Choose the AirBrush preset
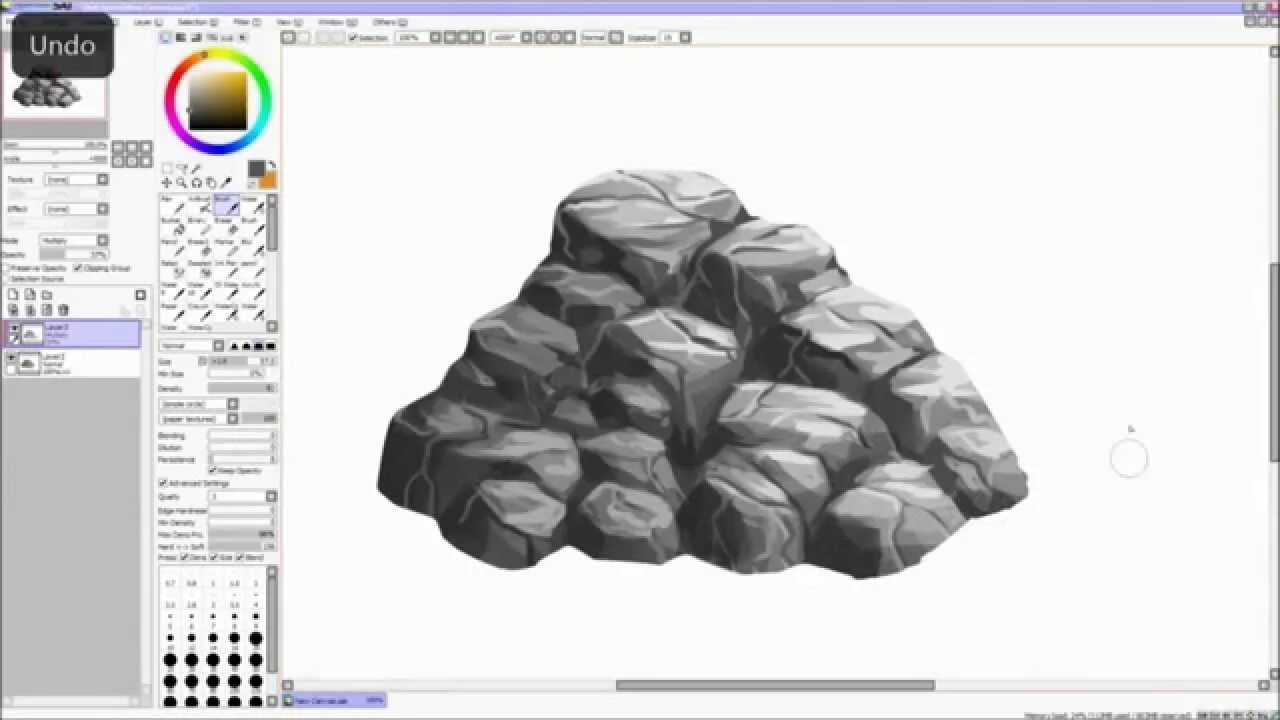 click(198, 205)
